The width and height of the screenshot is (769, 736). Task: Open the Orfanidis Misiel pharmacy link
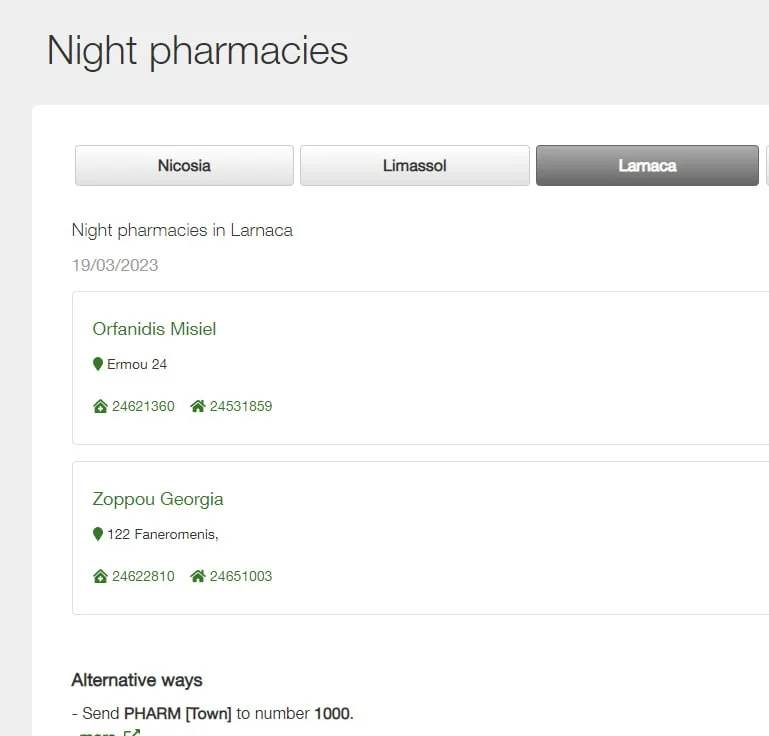point(154,329)
